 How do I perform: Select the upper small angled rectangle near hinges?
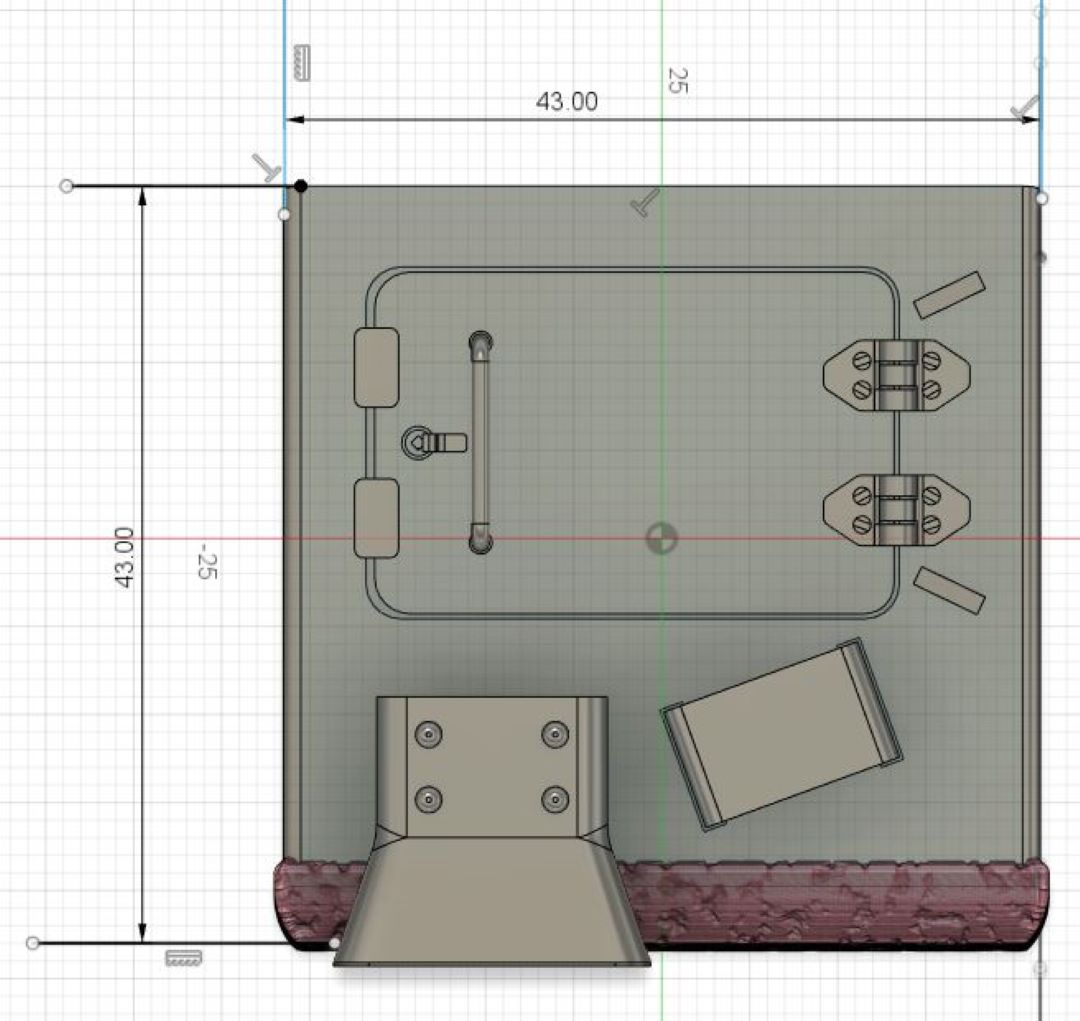[x=949, y=295]
